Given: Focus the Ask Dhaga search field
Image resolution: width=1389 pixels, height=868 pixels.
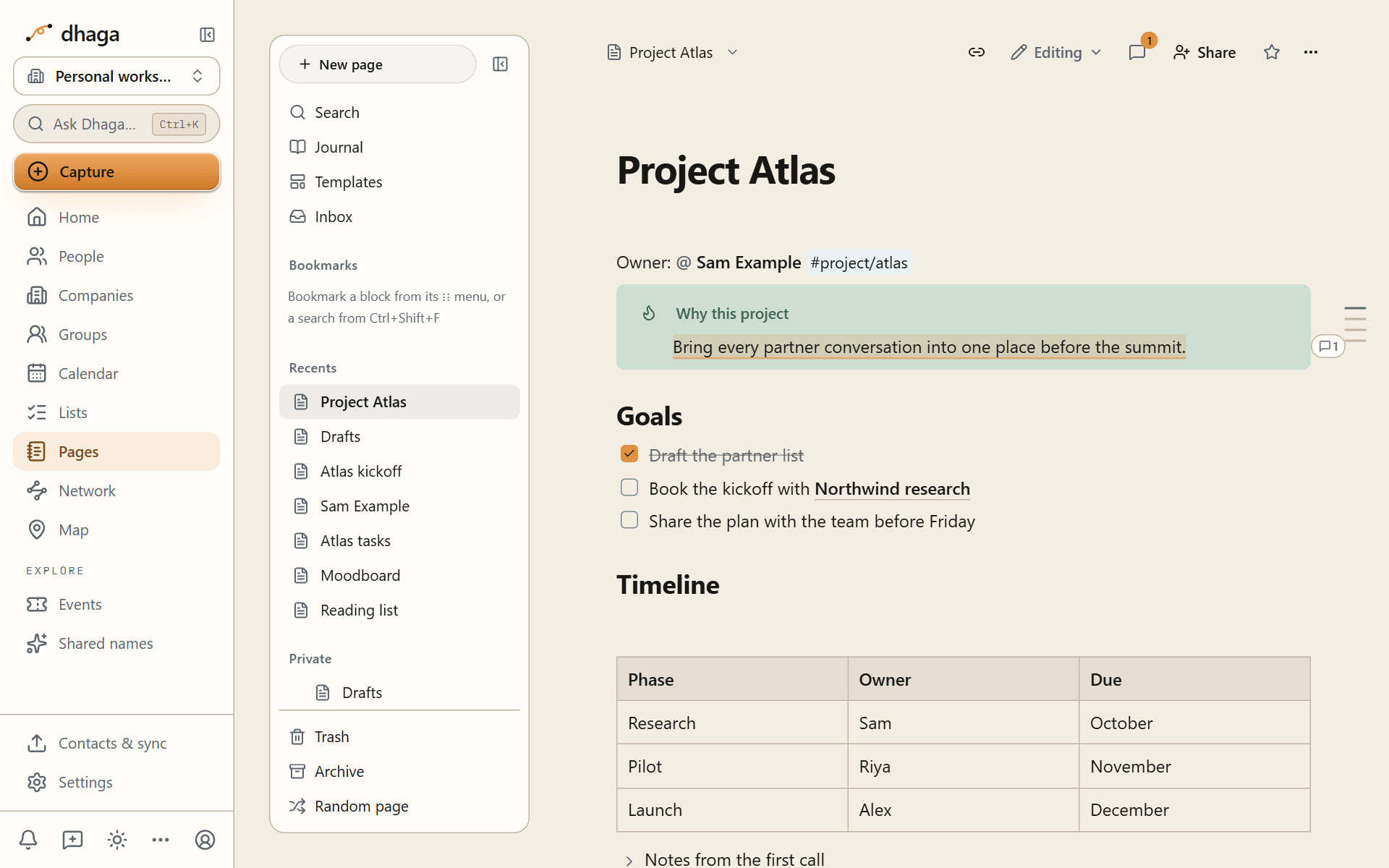Looking at the screenshot, I should [116, 124].
